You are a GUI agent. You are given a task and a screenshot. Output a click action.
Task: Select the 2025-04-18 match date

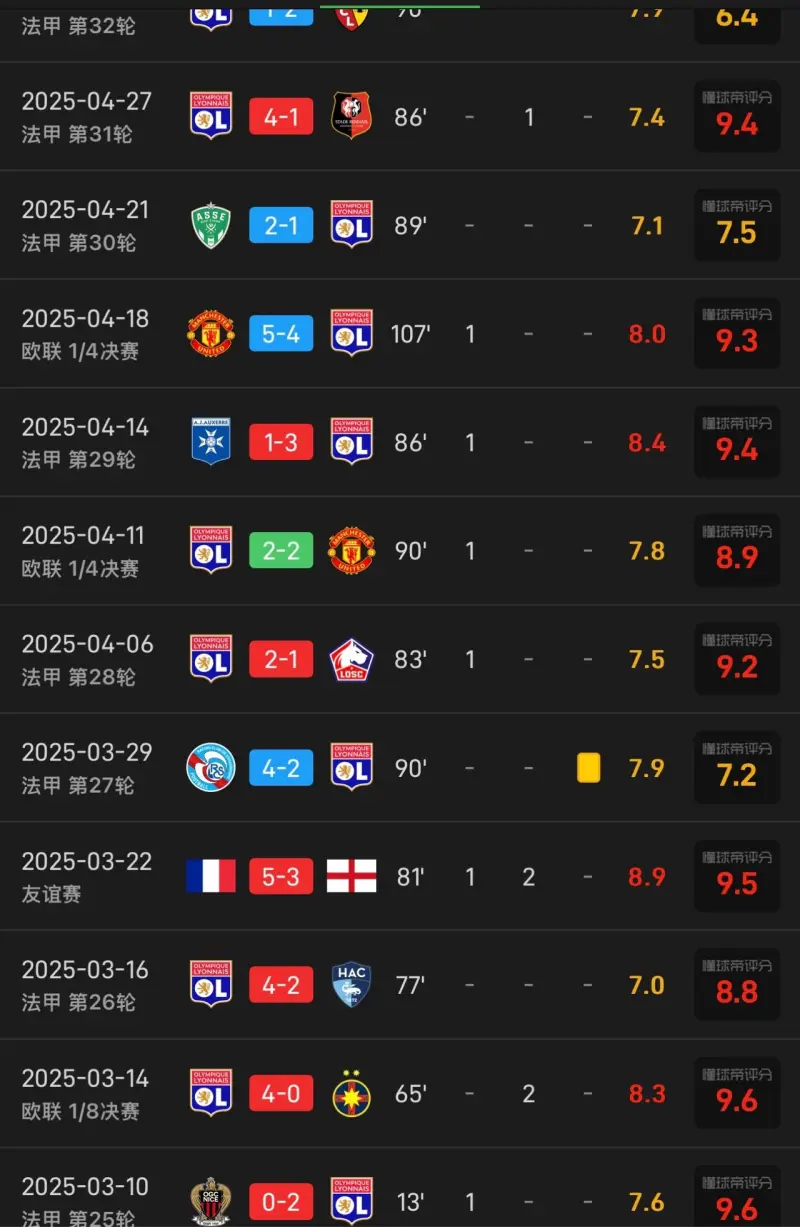point(85,318)
